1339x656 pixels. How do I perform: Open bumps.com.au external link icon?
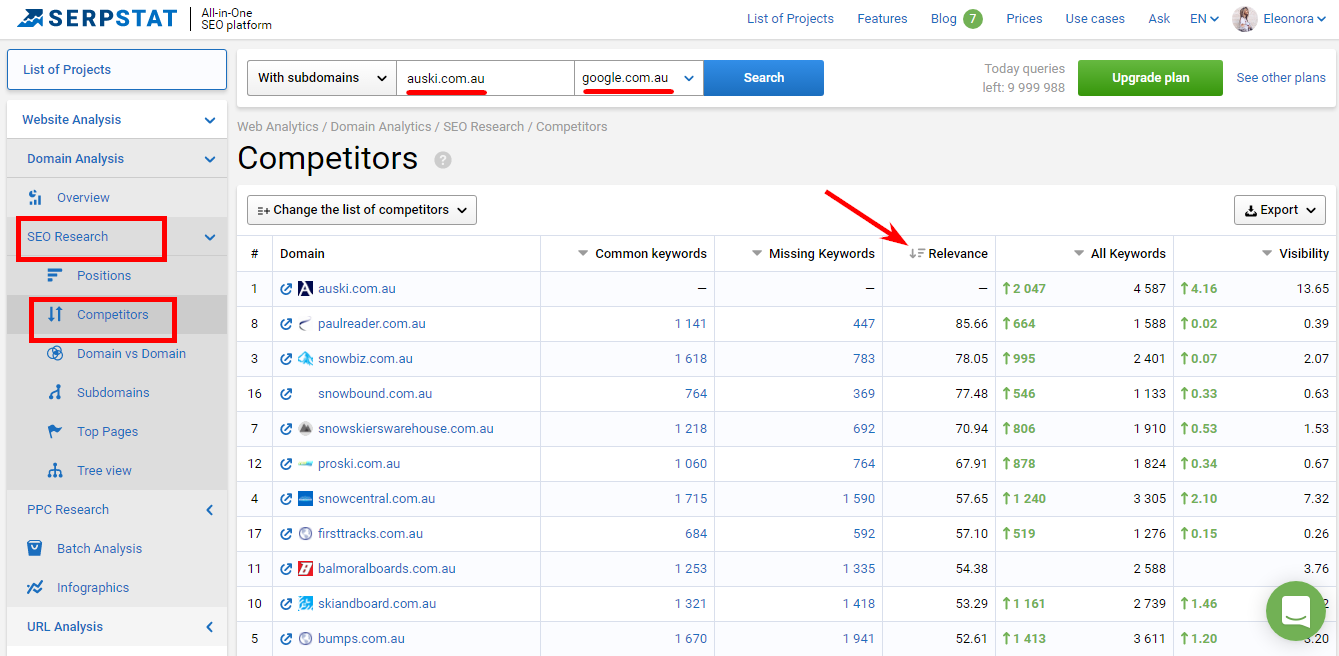286,639
